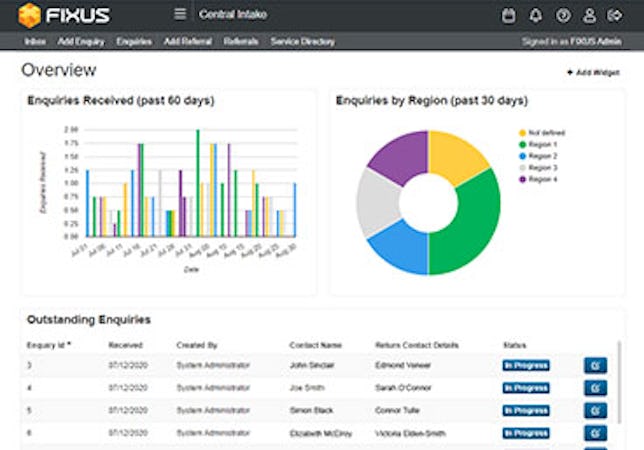Image resolution: width=644 pixels, height=450 pixels.
Task: Edit enquiry 5 for Simon Black
Action: [595, 410]
